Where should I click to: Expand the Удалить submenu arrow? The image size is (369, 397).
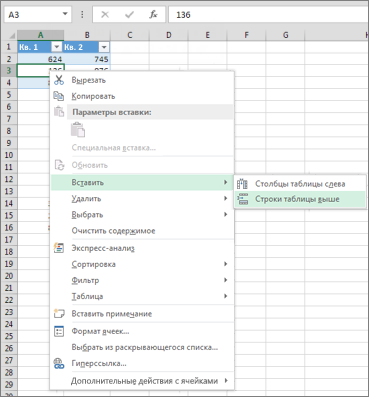226,198
